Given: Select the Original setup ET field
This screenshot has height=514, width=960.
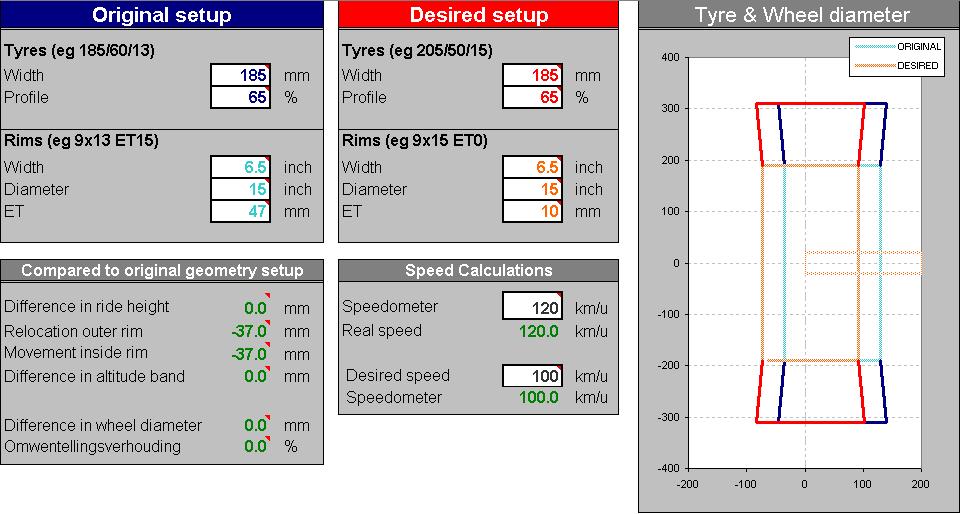Looking at the screenshot, I should click(x=241, y=212).
